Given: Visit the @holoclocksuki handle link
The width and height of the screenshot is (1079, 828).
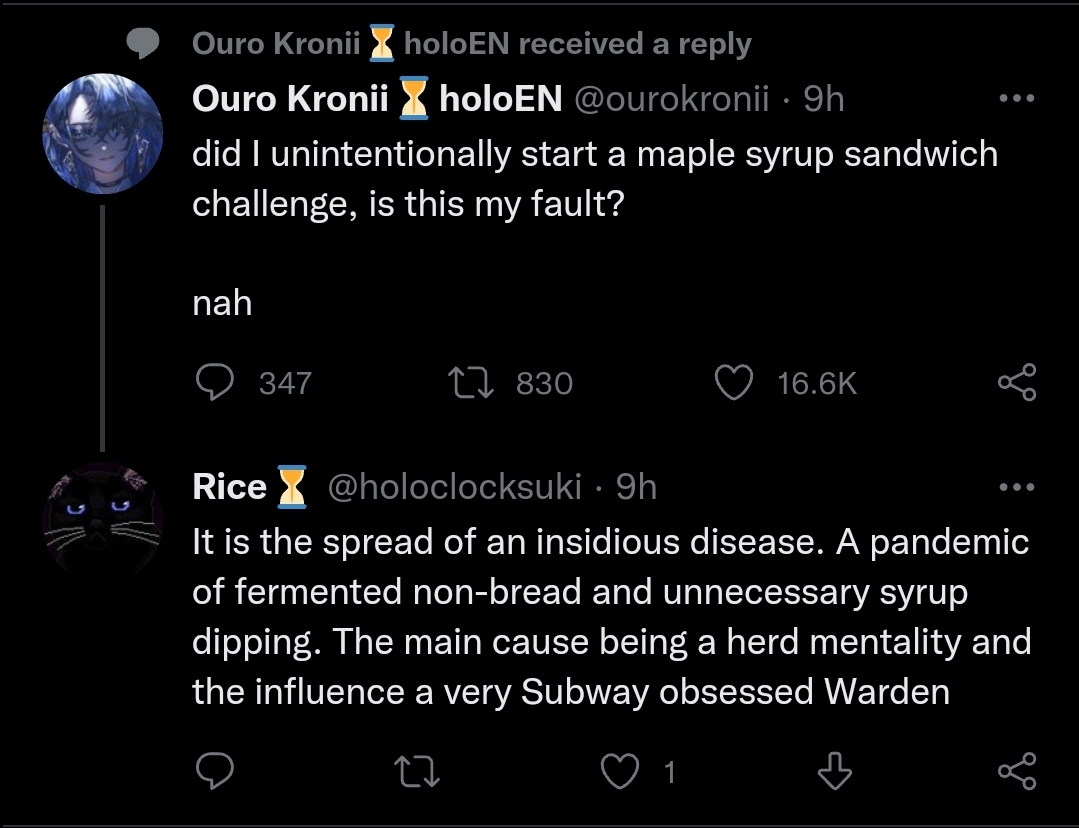Looking at the screenshot, I should (454, 487).
